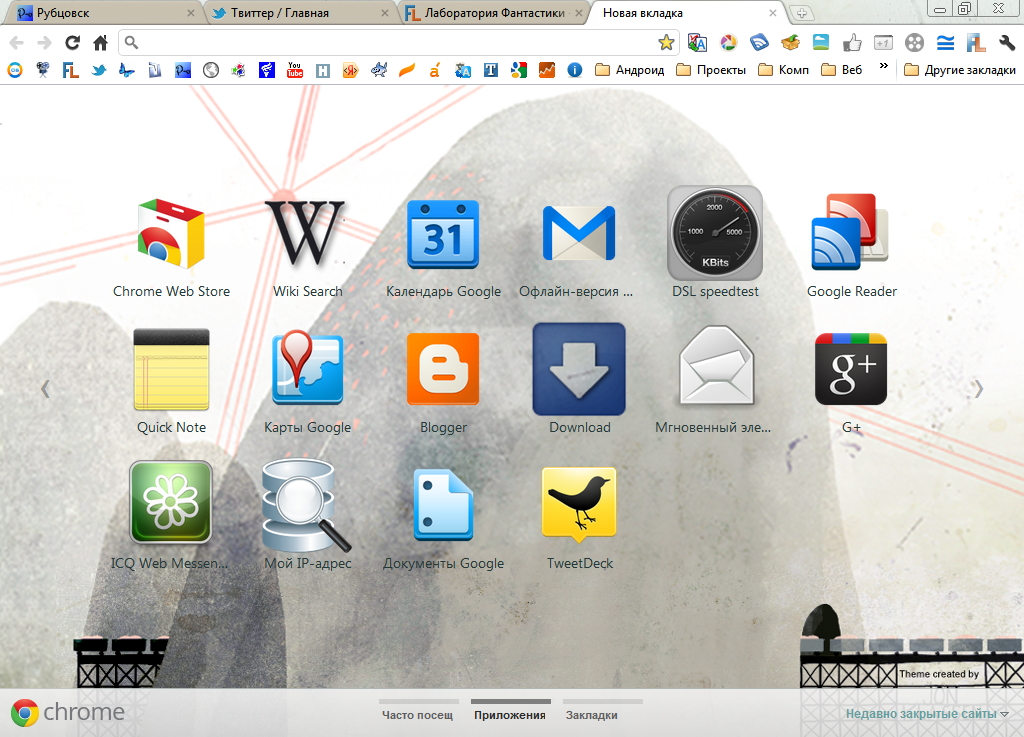Click the bookmark star in address bar

(666, 43)
